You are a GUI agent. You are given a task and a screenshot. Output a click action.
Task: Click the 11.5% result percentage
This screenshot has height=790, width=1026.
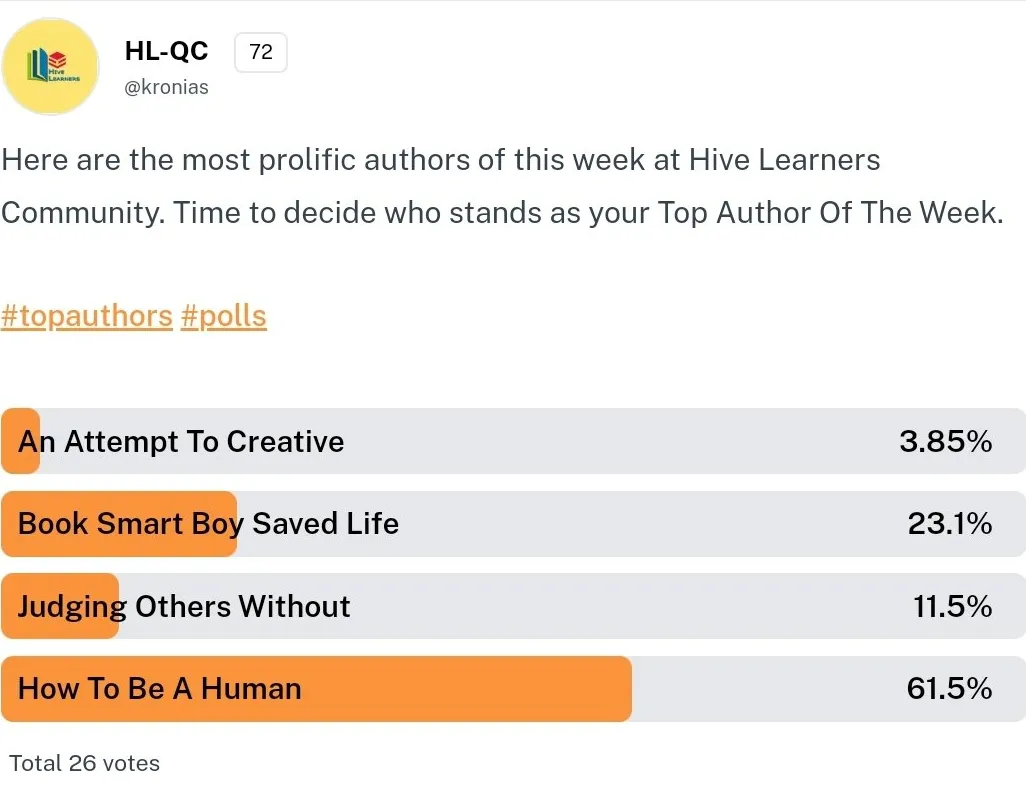[x=953, y=606]
